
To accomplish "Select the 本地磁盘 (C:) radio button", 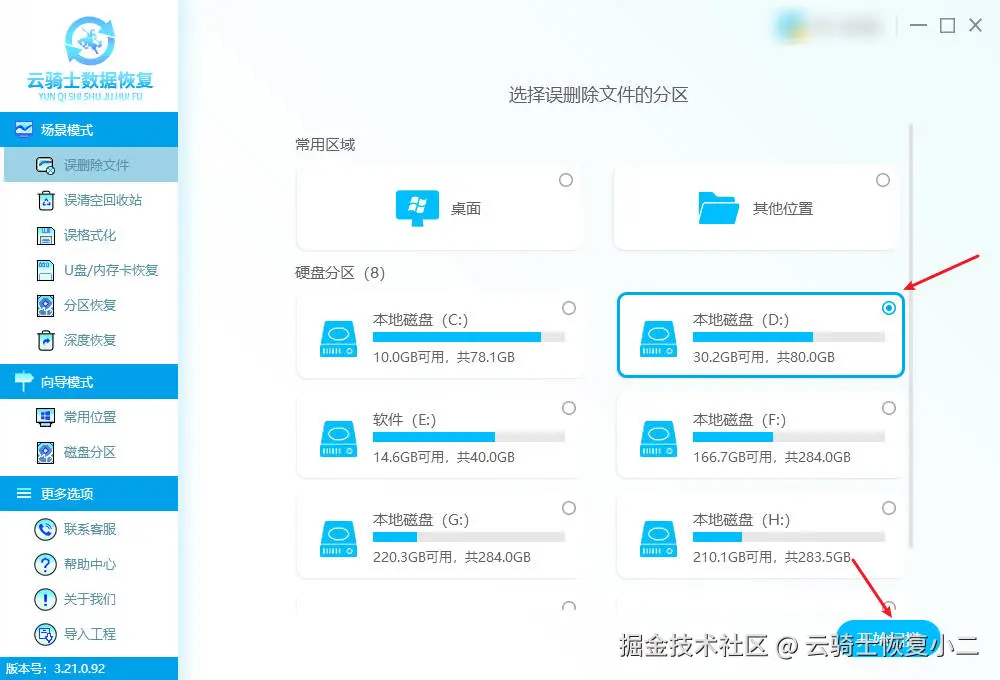I will tap(569, 308).
